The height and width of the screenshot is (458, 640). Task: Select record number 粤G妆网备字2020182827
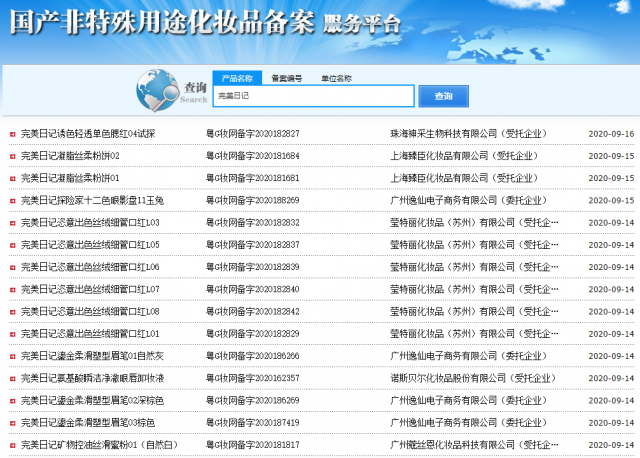[253, 133]
